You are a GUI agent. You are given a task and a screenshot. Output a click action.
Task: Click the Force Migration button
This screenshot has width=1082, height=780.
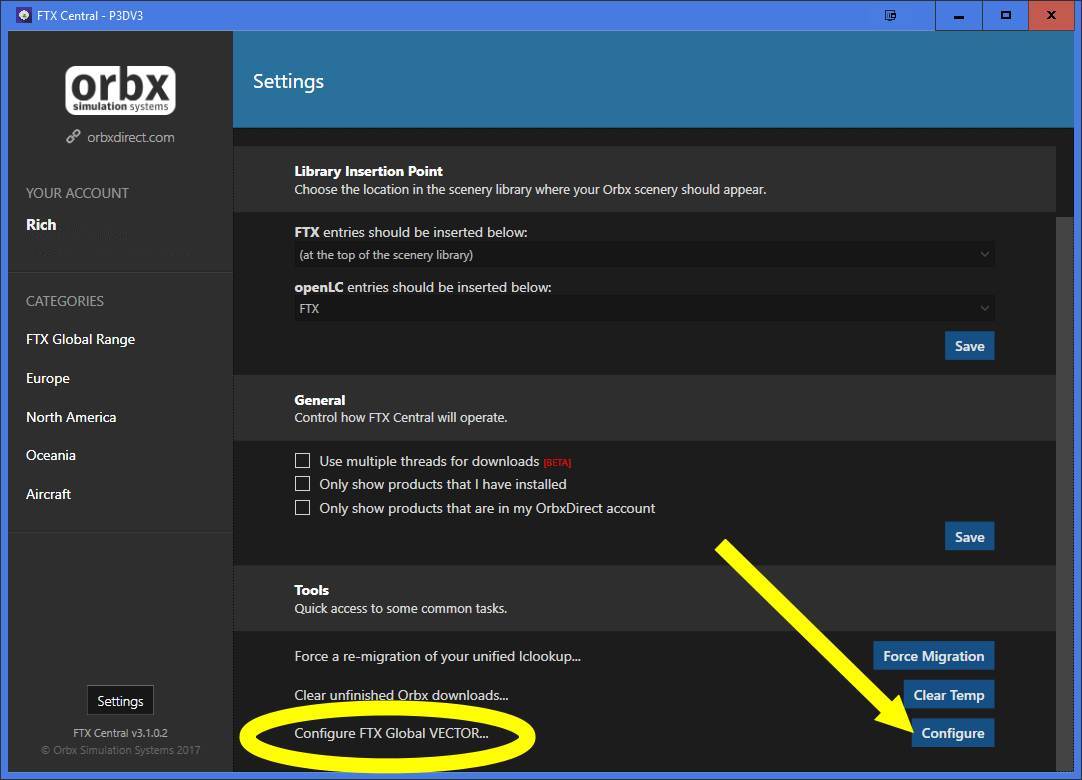click(x=934, y=656)
